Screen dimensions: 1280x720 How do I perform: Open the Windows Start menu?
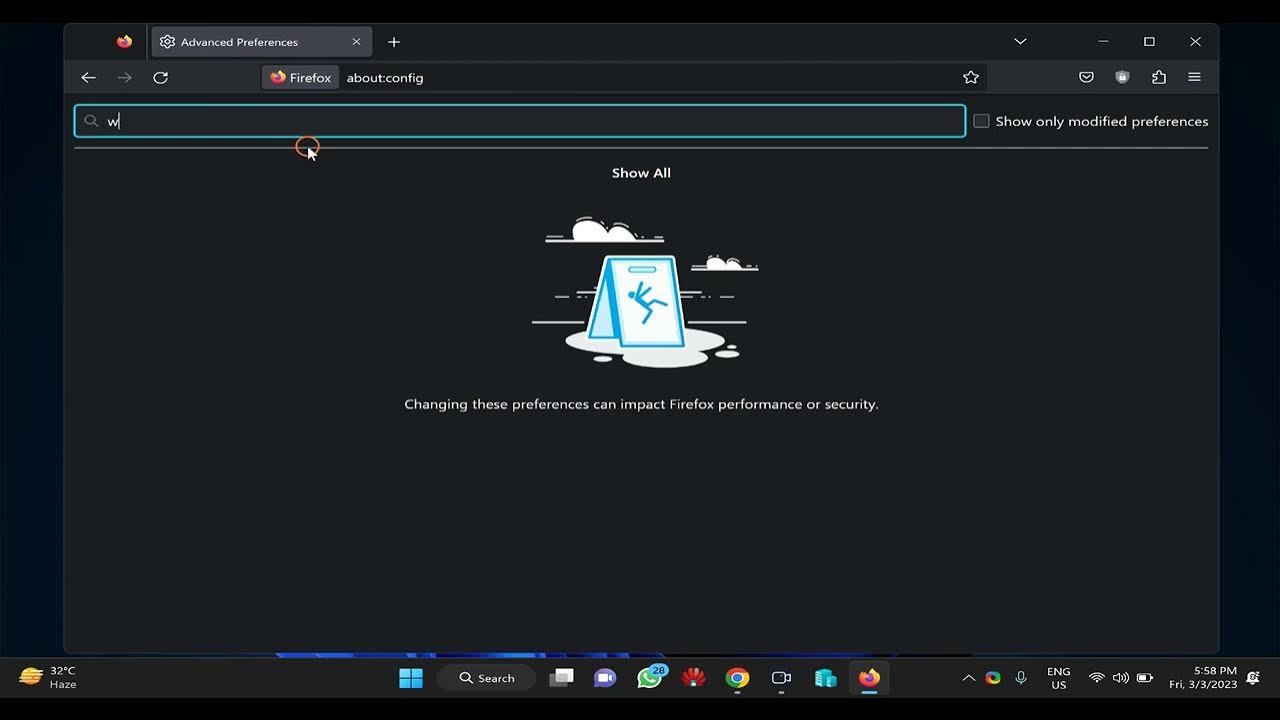point(411,678)
